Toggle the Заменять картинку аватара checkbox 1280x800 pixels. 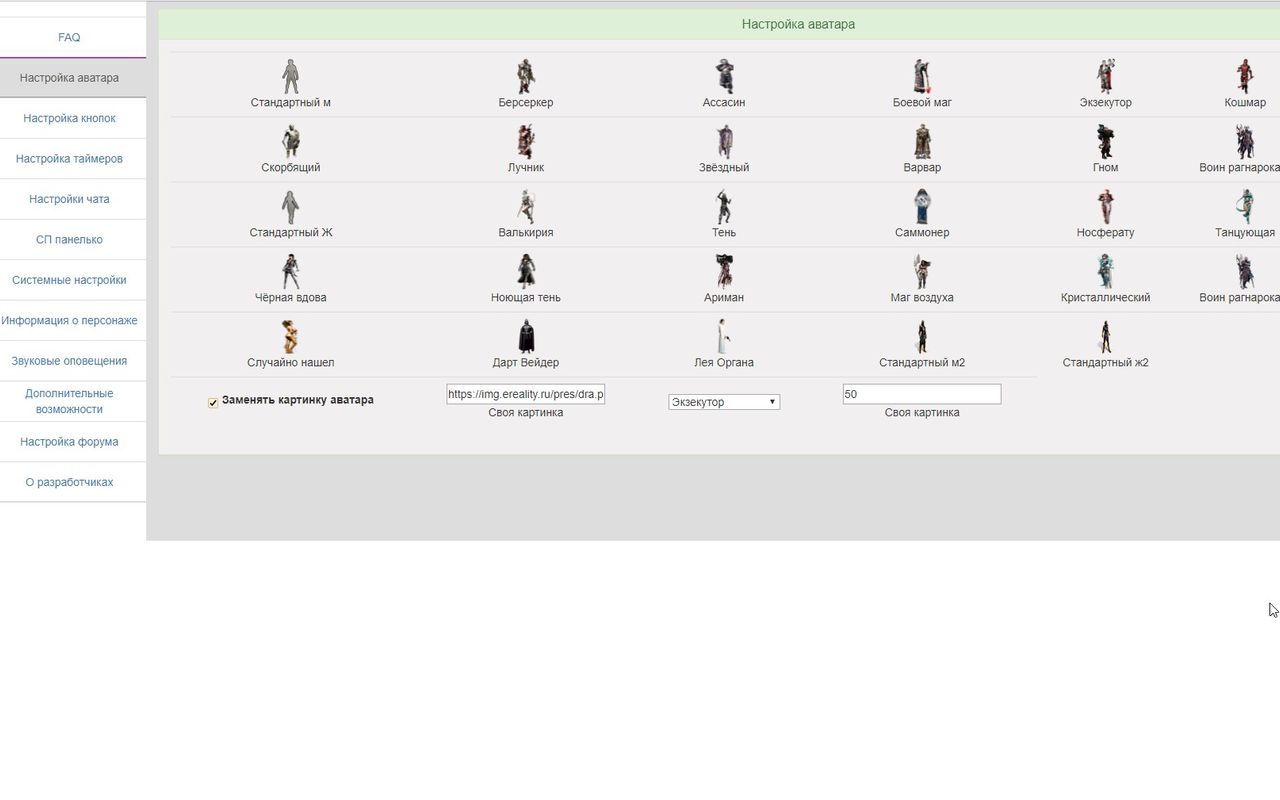click(213, 403)
